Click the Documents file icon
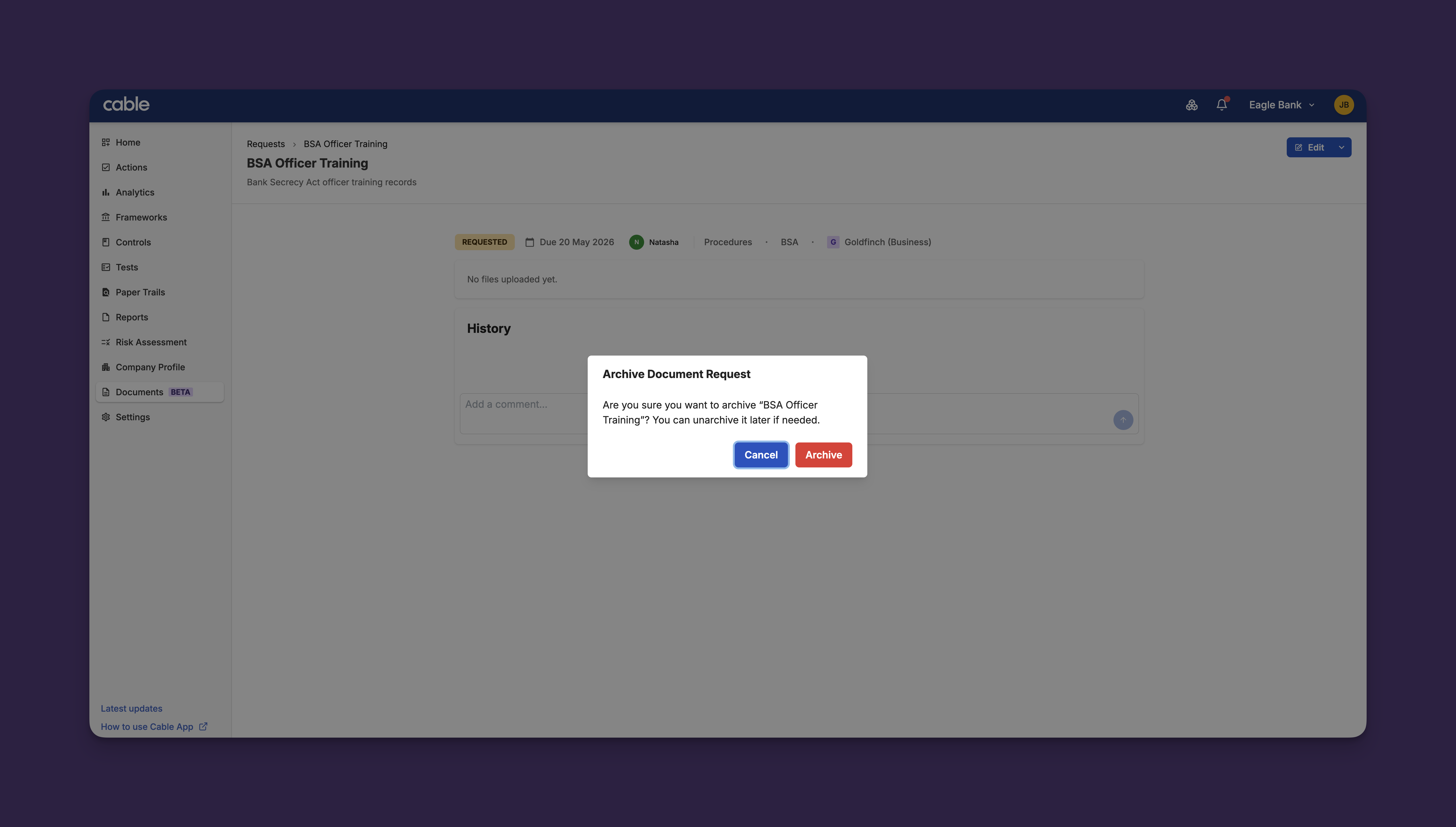Screen dimensions: 1456x827 click(x=106, y=393)
